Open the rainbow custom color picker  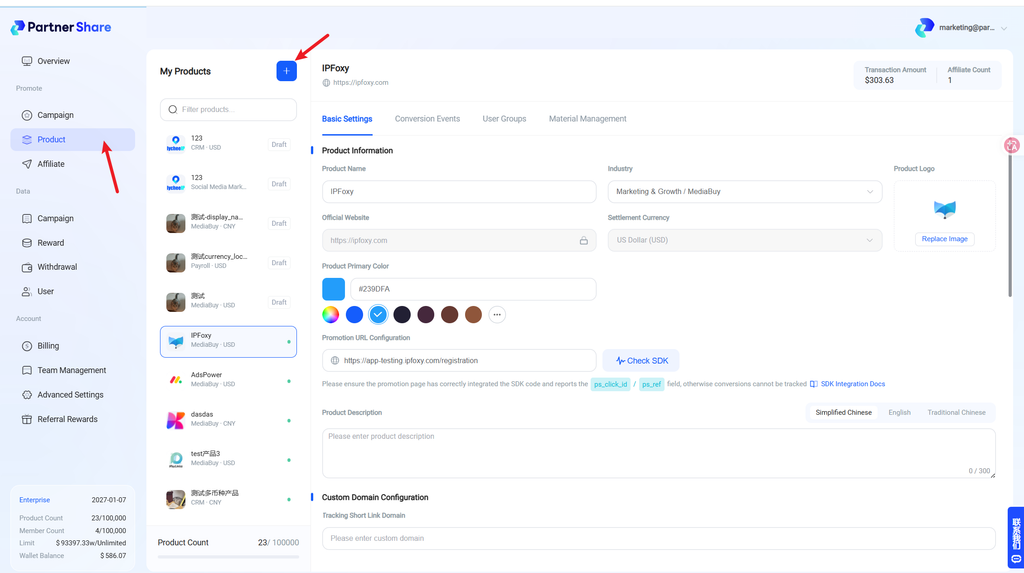point(330,314)
